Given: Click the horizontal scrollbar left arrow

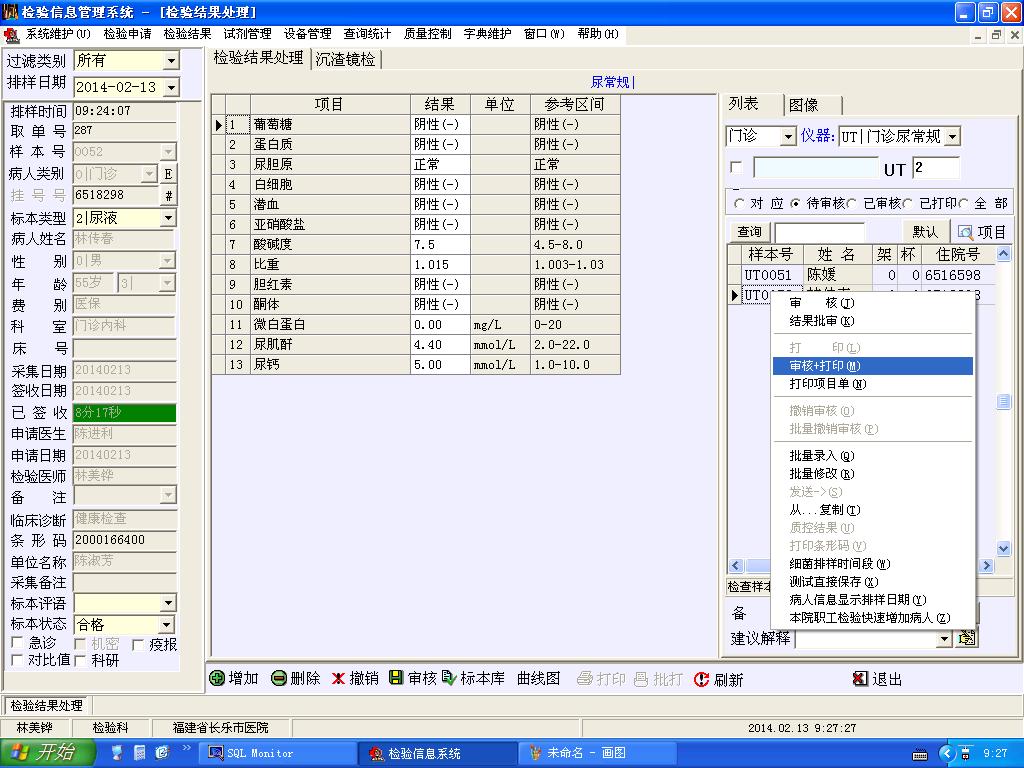Looking at the screenshot, I should coord(736,566).
